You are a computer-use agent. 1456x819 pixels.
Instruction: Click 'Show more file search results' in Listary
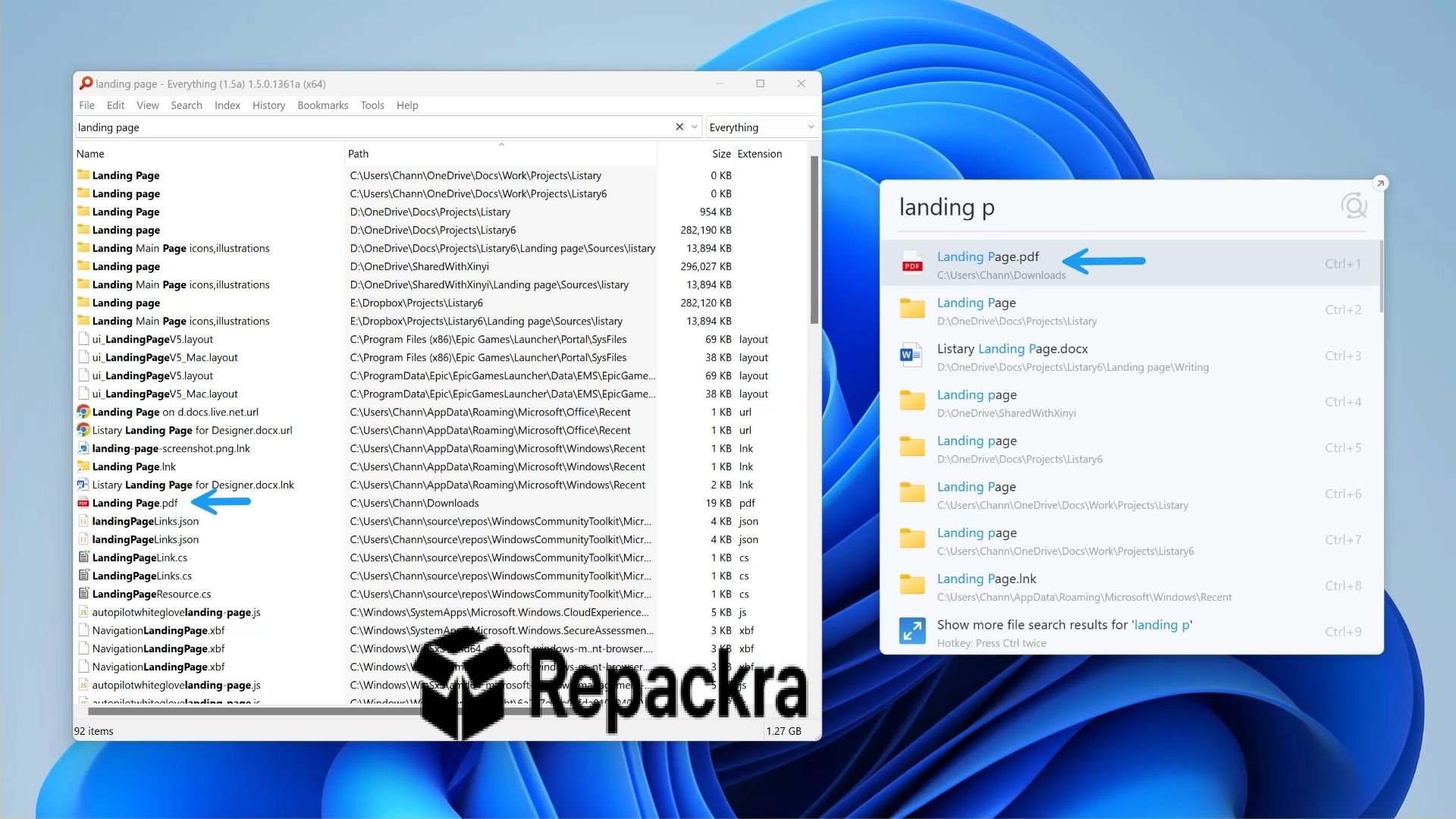pos(1130,632)
